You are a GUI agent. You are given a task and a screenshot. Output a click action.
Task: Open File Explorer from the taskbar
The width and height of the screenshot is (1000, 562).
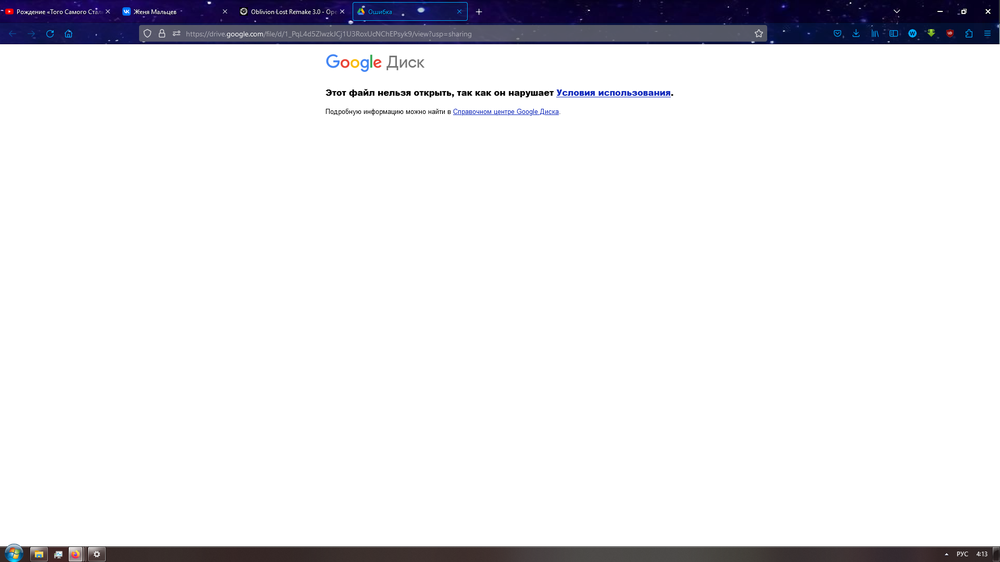pos(39,554)
